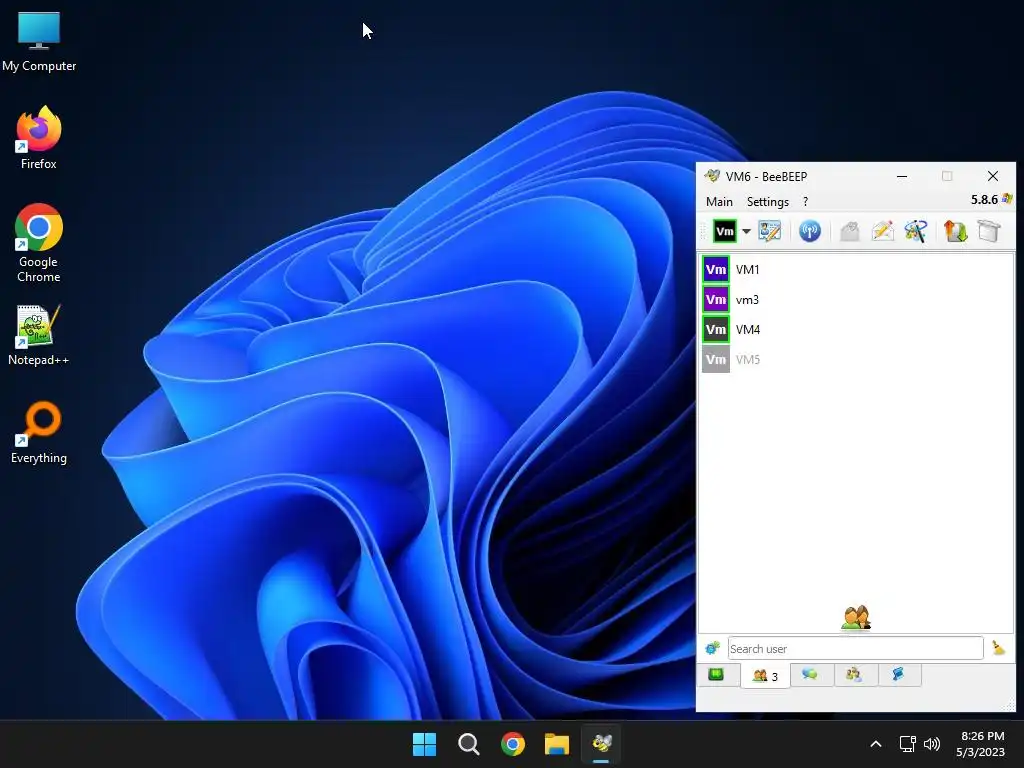Open the volume speaker tray icon

pyautogui.click(x=932, y=744)
